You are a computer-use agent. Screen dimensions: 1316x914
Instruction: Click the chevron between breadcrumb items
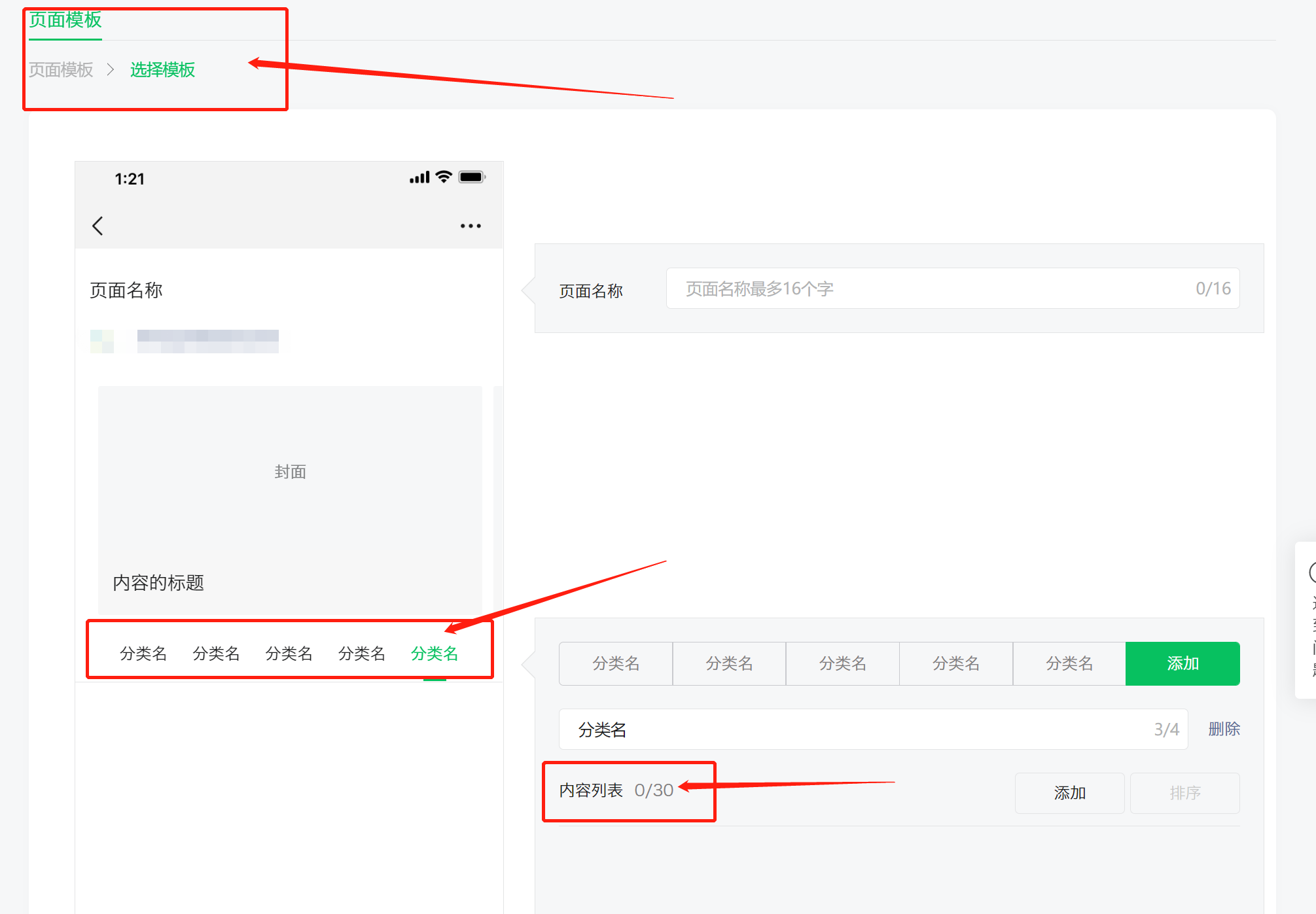(110, 70)
